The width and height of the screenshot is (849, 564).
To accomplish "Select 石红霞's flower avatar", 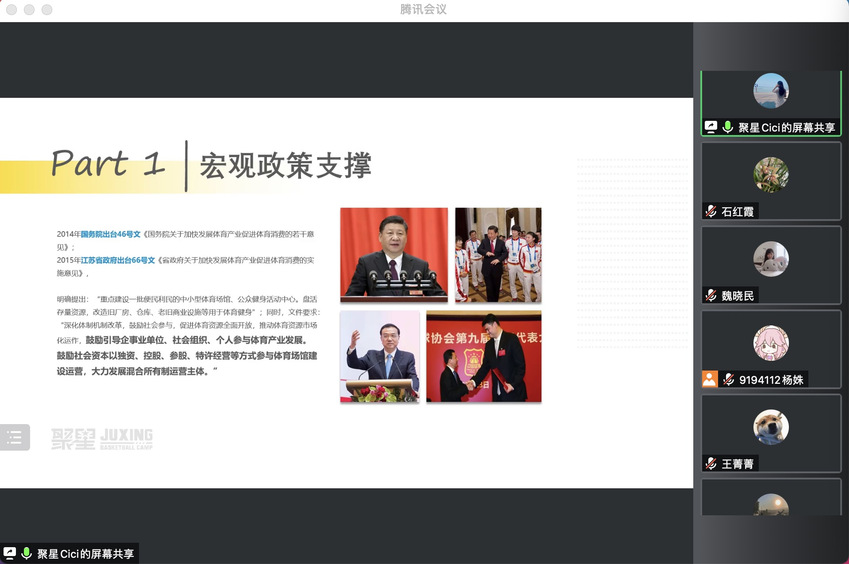I will pyautogui.click(x=771, y=175).
